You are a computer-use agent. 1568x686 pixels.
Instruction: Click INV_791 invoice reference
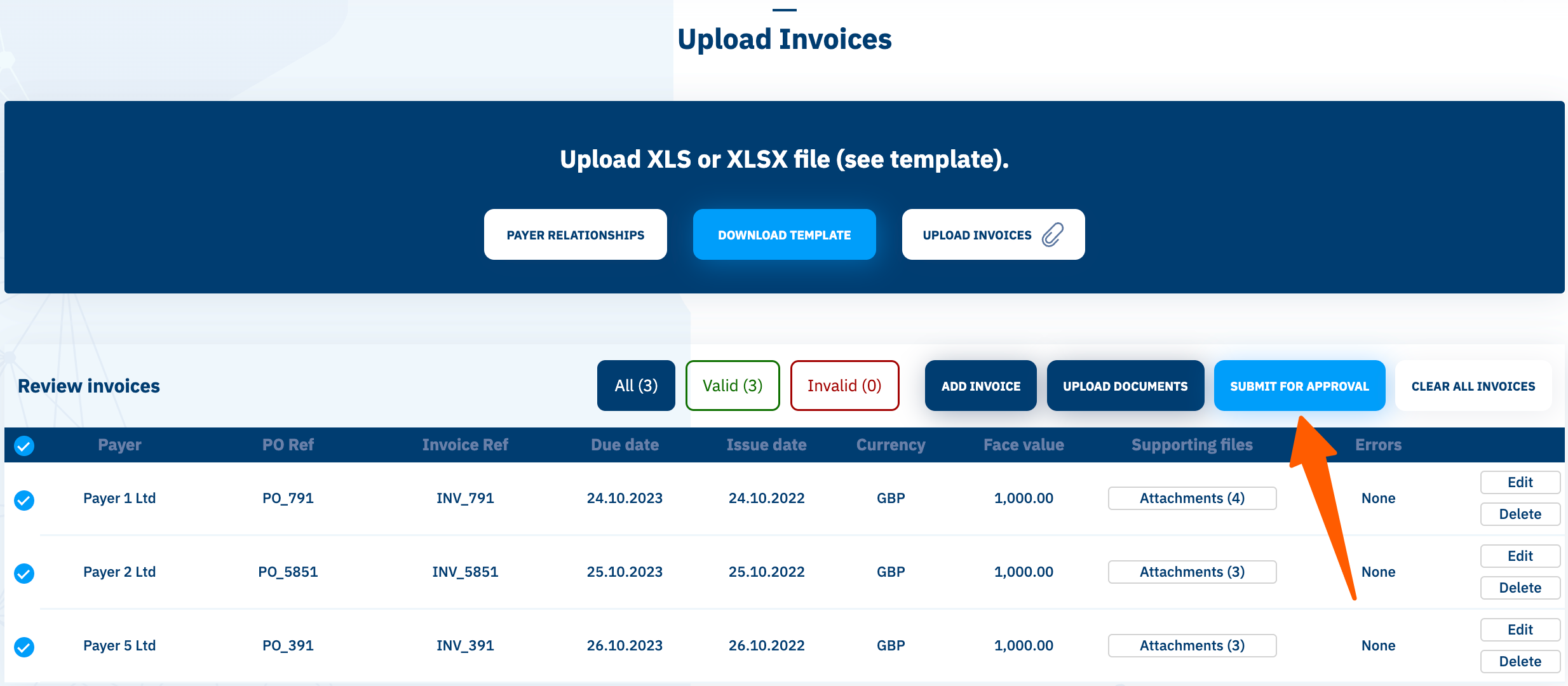[x=465, y=498]
